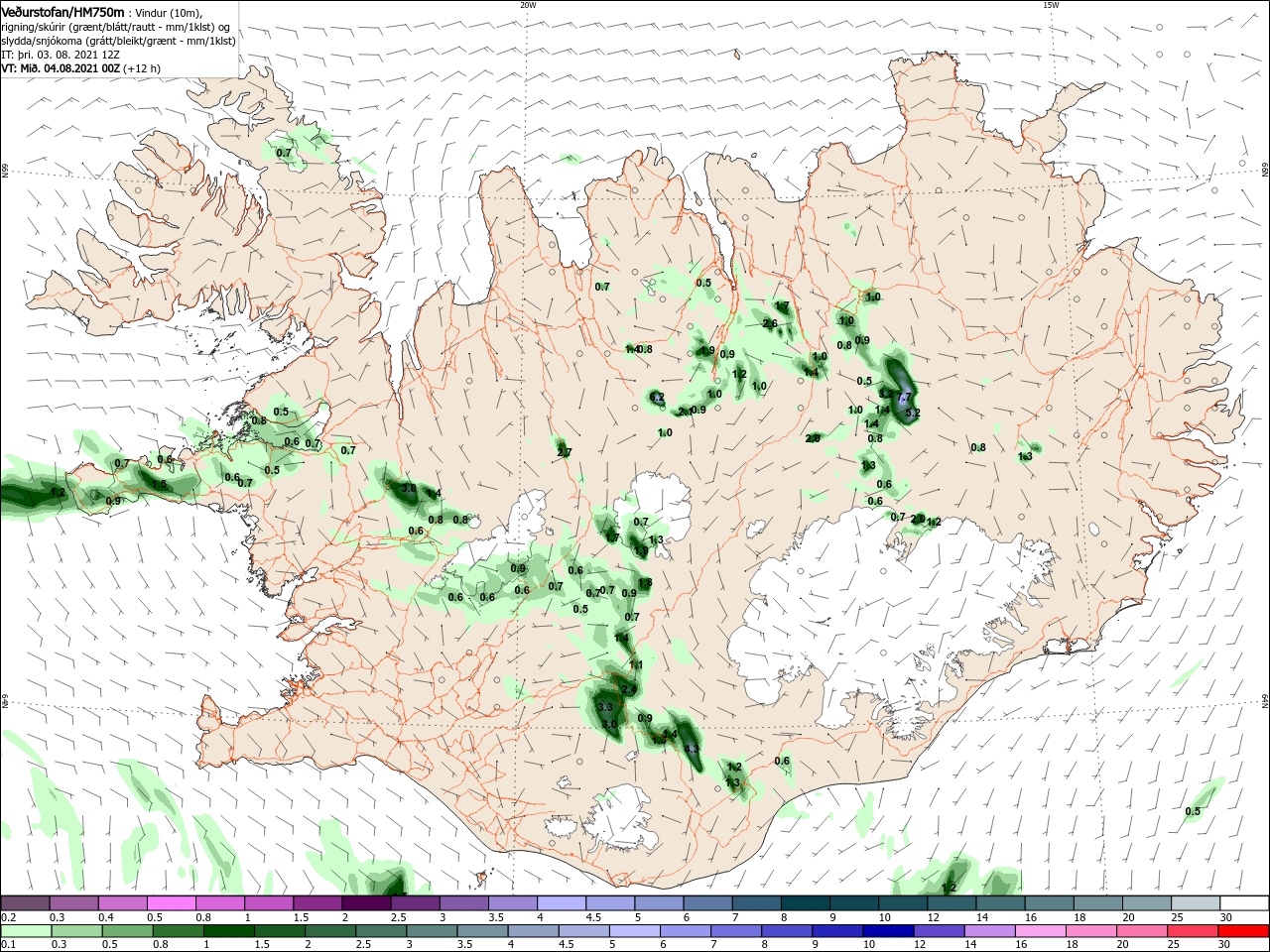Click the 2.4 precipitation value on the map
Screen dimensions: 1270x952
click(629, 690)
